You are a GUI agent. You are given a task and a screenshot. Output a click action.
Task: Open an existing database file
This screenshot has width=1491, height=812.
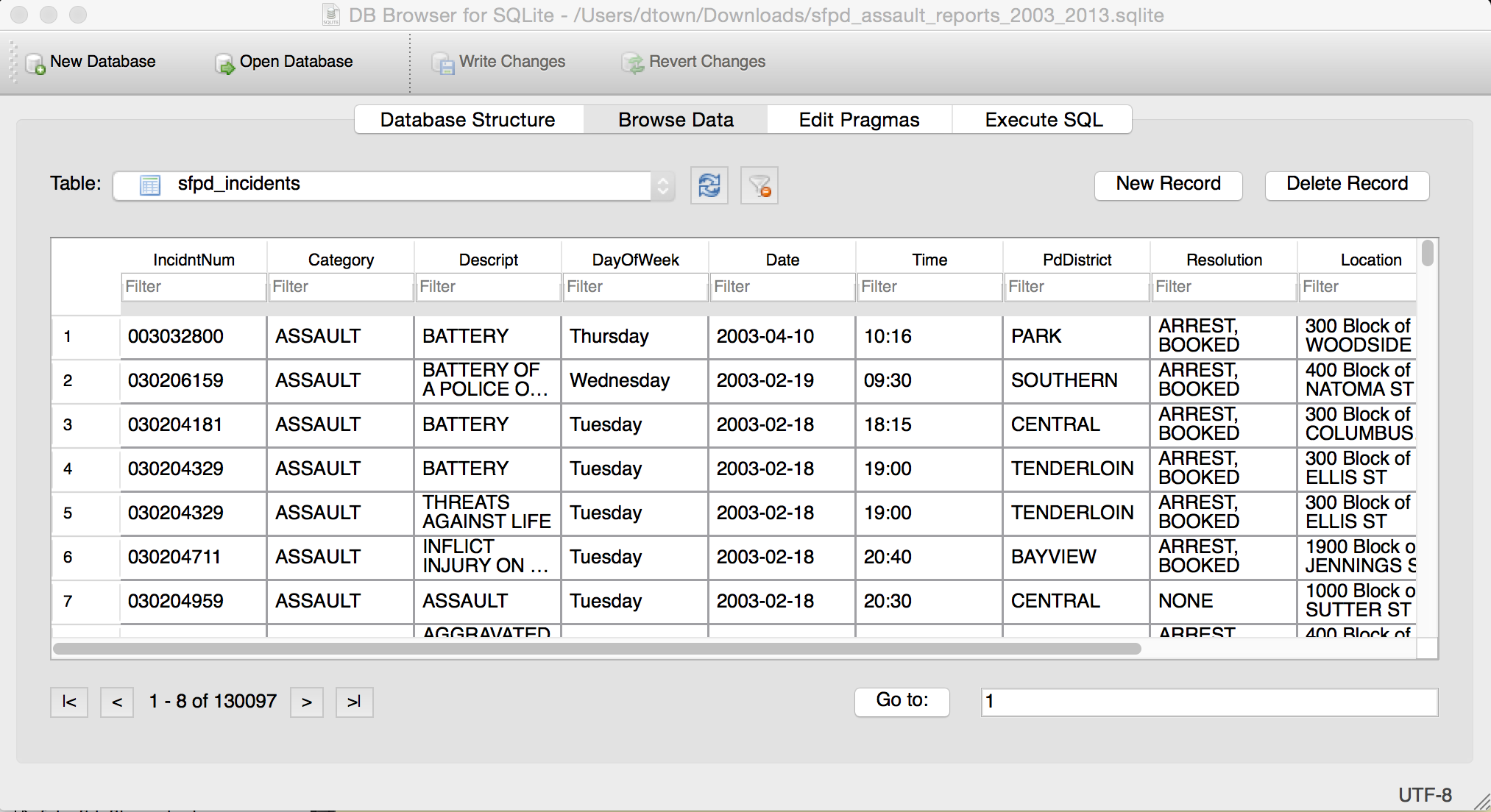[x=283, y=62]
